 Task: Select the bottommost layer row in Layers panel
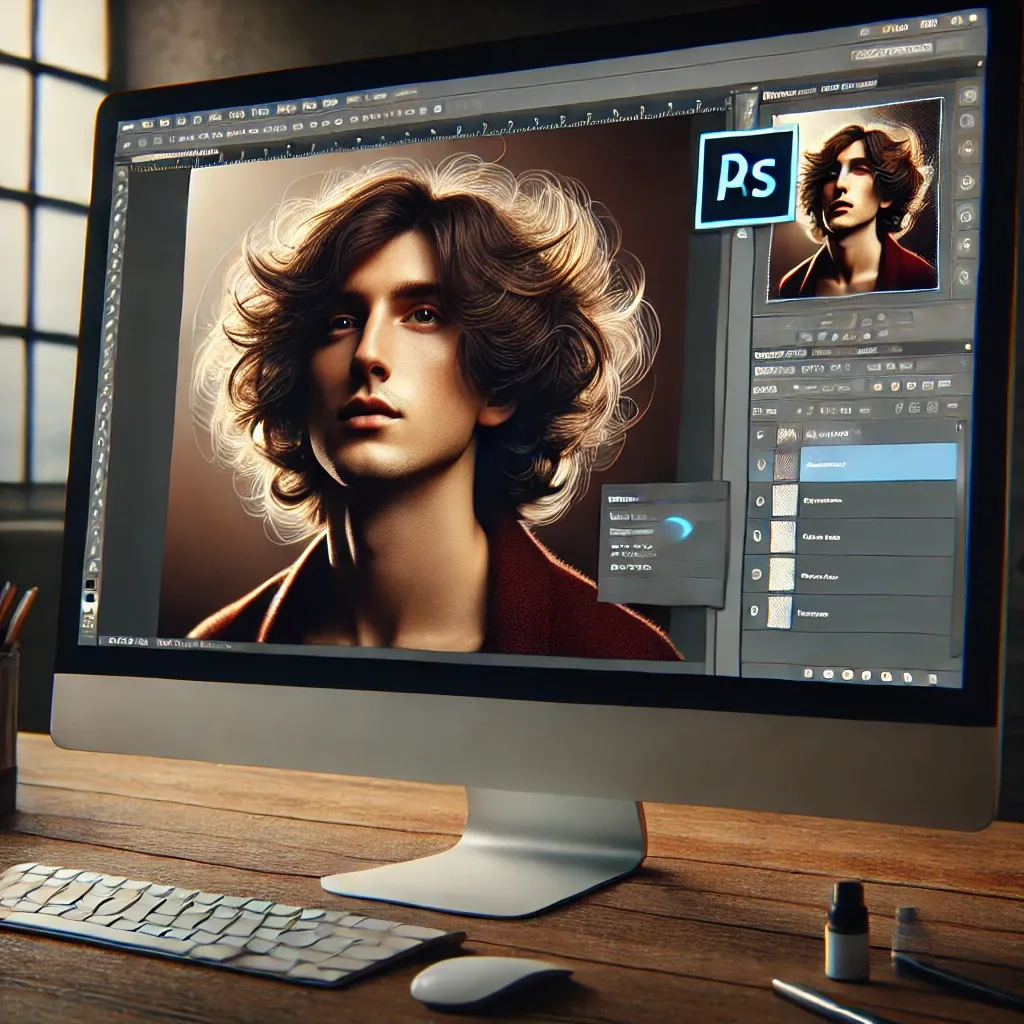coord(848,613)
